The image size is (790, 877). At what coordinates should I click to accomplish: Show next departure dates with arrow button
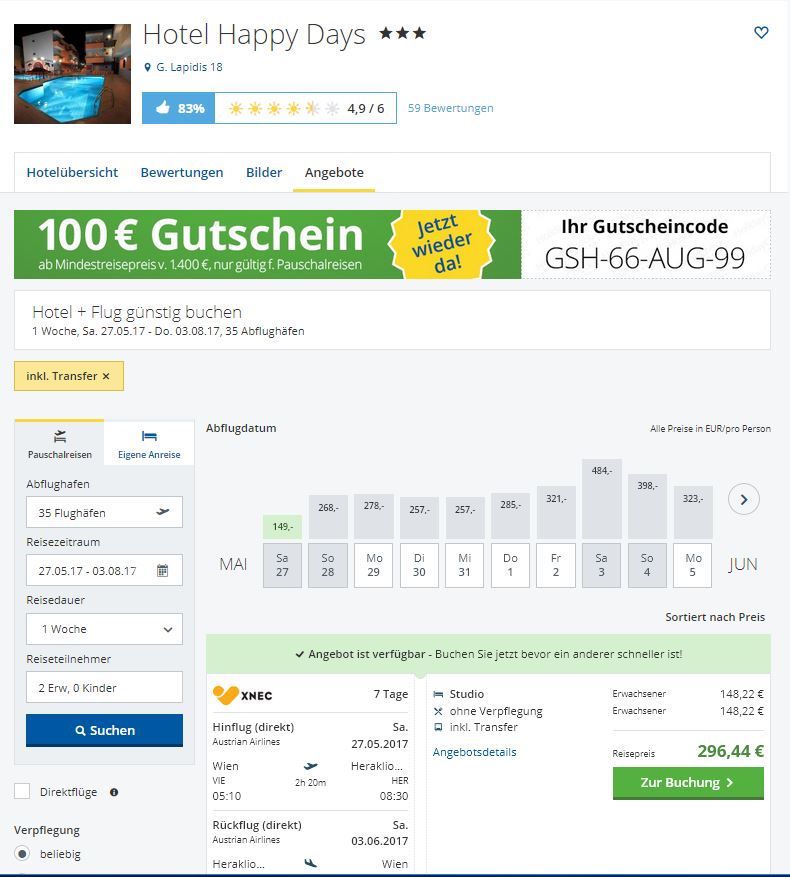pyautogui.click(x=744, y=499)
